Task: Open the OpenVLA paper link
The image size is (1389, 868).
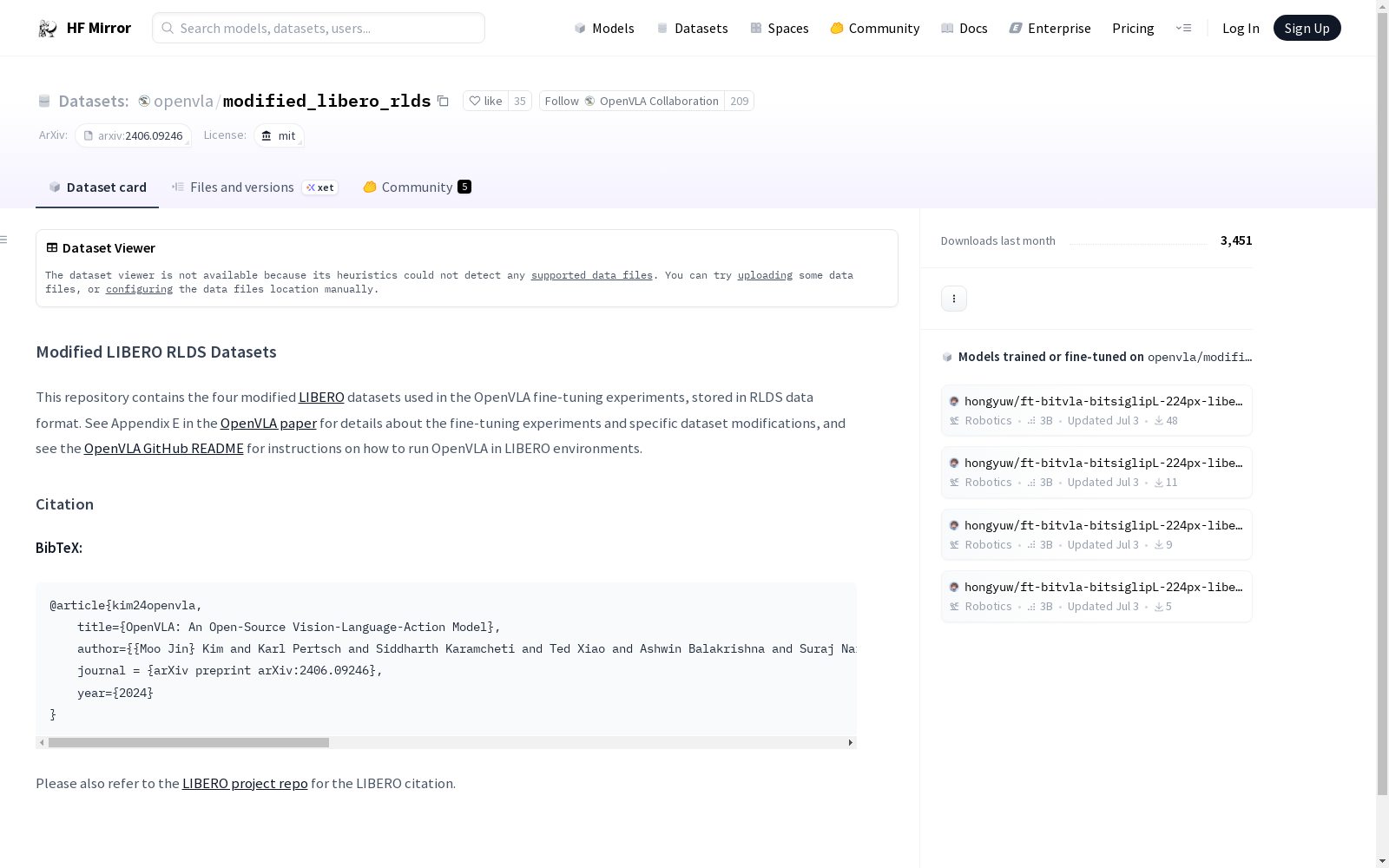Action: [x=268, y=423]
